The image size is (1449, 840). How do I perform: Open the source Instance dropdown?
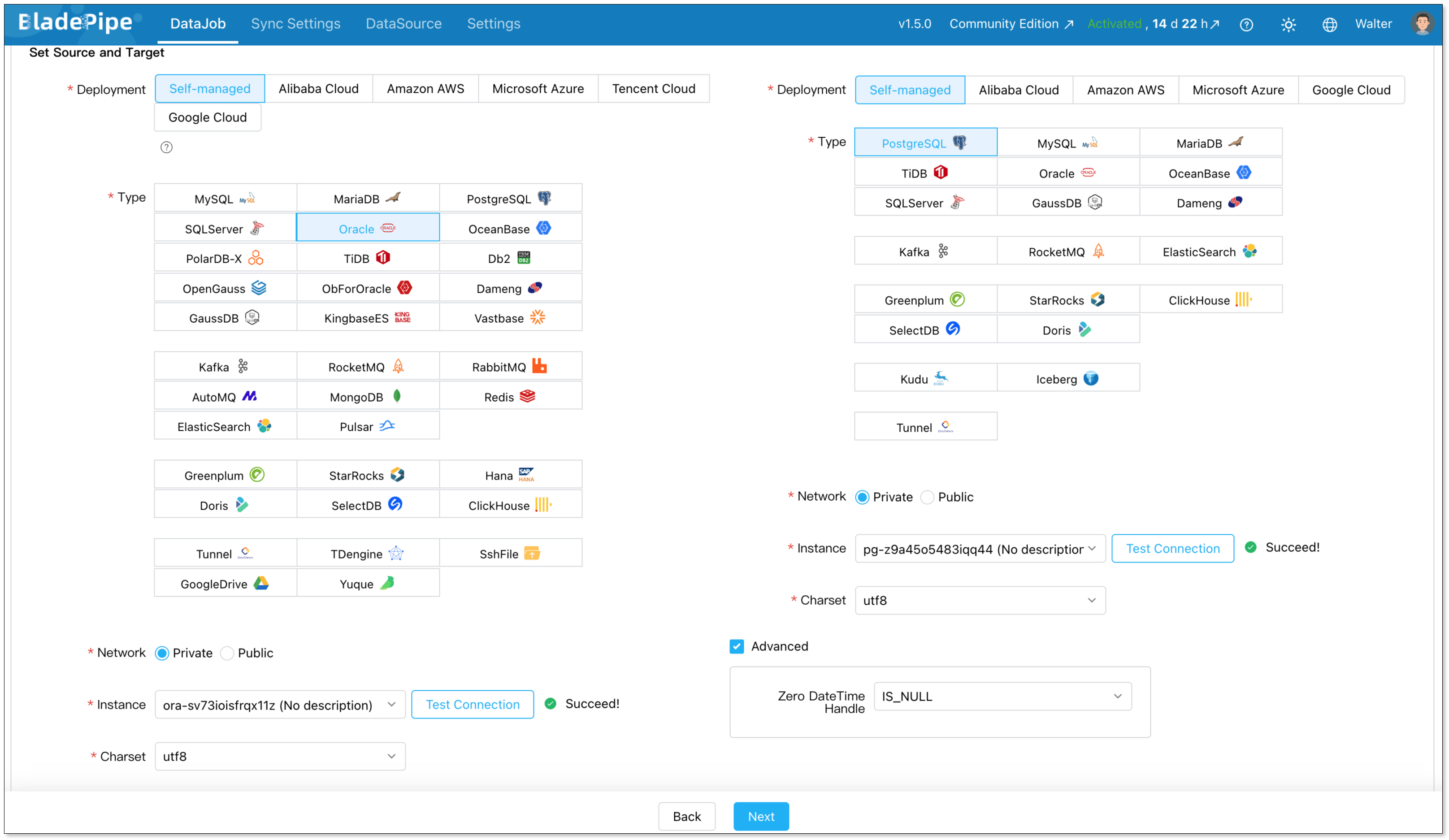click(280, 705)
